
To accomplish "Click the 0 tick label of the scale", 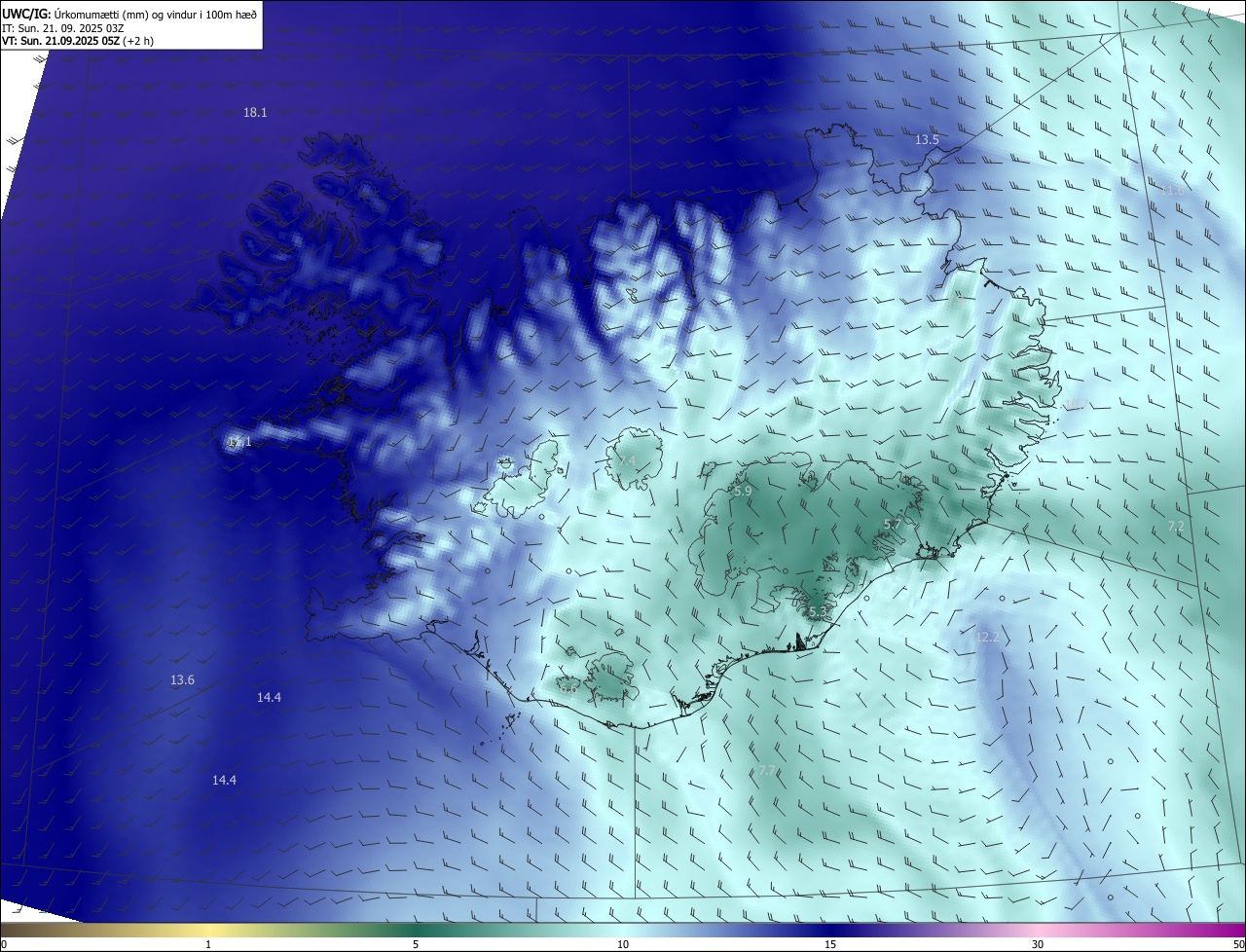I will [4, 944].
